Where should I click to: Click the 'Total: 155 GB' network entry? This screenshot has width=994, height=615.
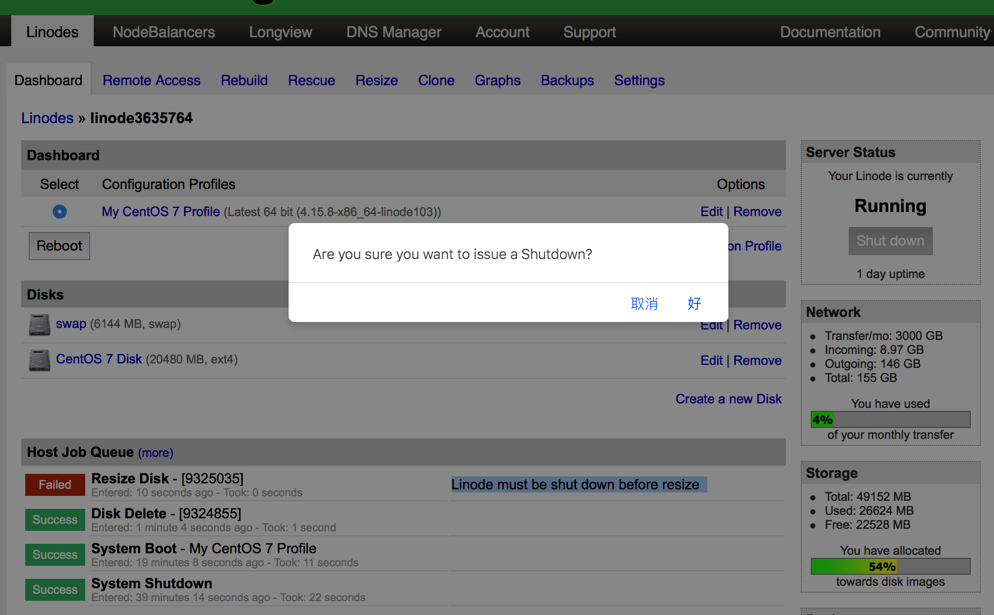[860, 377]
